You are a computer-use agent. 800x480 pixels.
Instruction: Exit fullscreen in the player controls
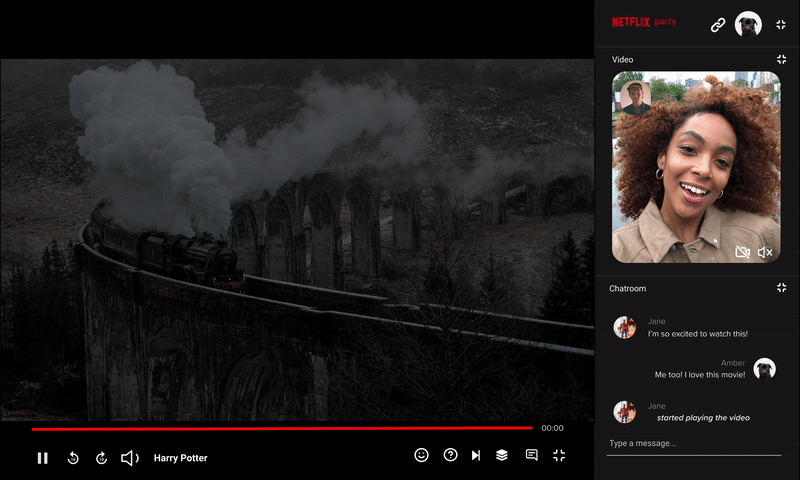point(559,455)
